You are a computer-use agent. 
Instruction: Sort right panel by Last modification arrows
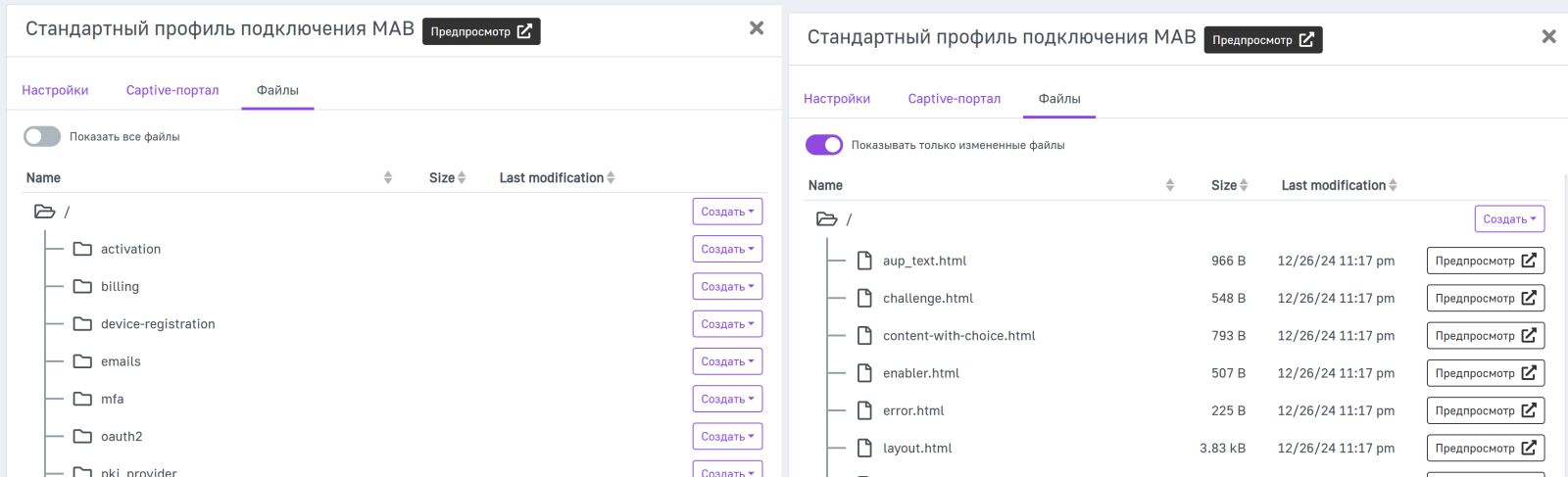pos(1393,185)
